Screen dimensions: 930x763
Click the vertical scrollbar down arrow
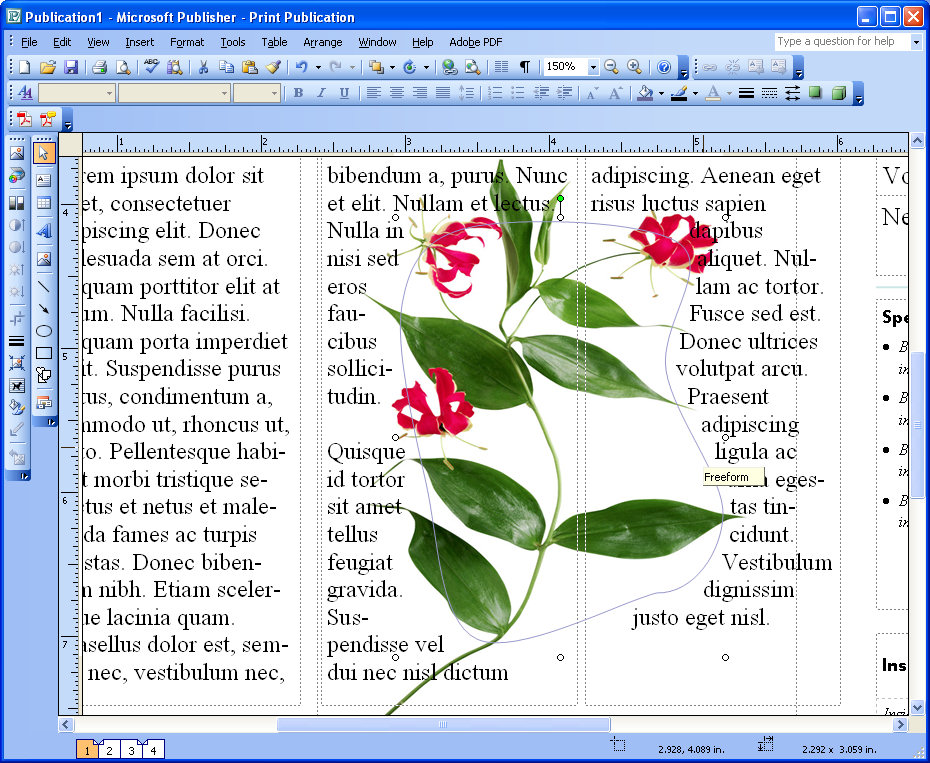[x=917, y=707]
